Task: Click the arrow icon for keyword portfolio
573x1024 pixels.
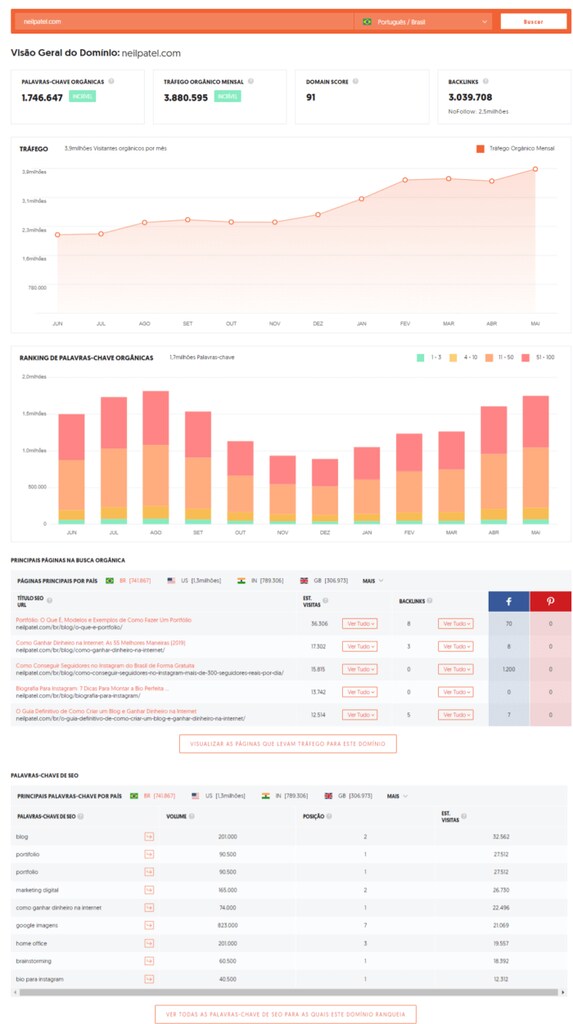Action: pos(149,872)
